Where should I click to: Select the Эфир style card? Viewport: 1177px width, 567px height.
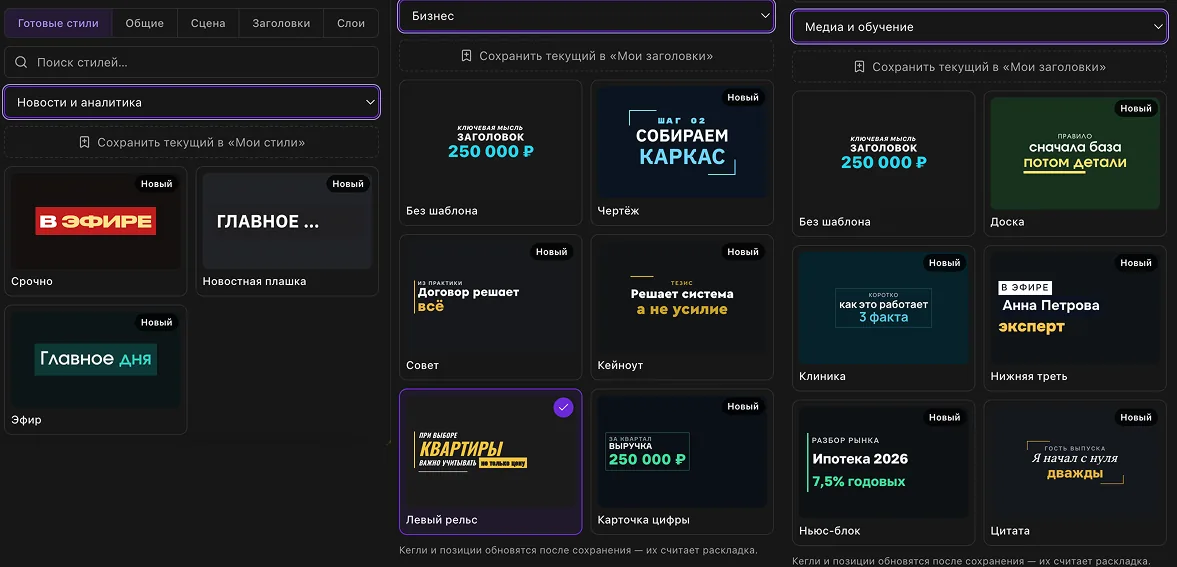point(95,369)
